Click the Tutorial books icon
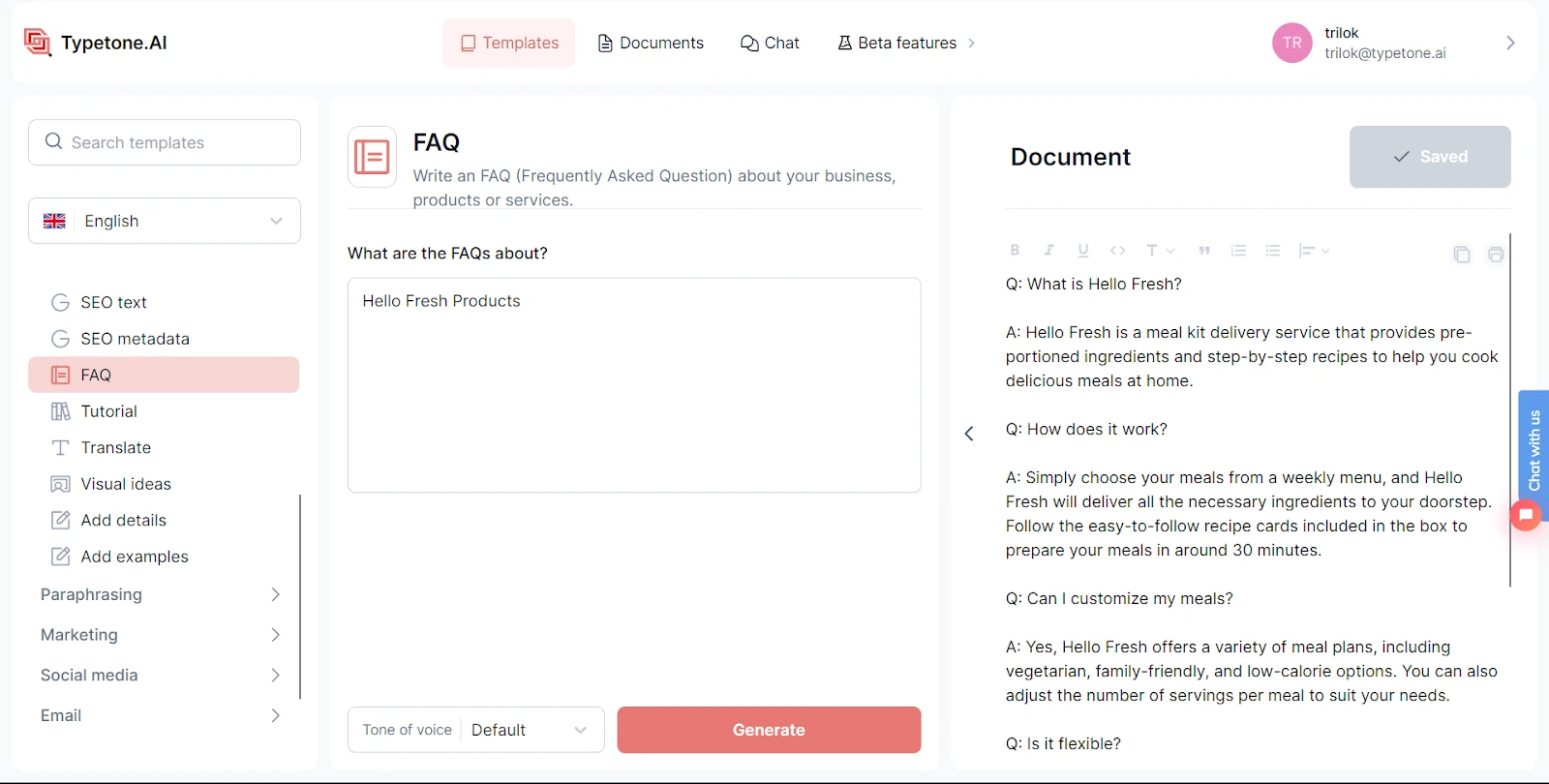The height and width of the screenshot is (784, 1549). [60, 411]
